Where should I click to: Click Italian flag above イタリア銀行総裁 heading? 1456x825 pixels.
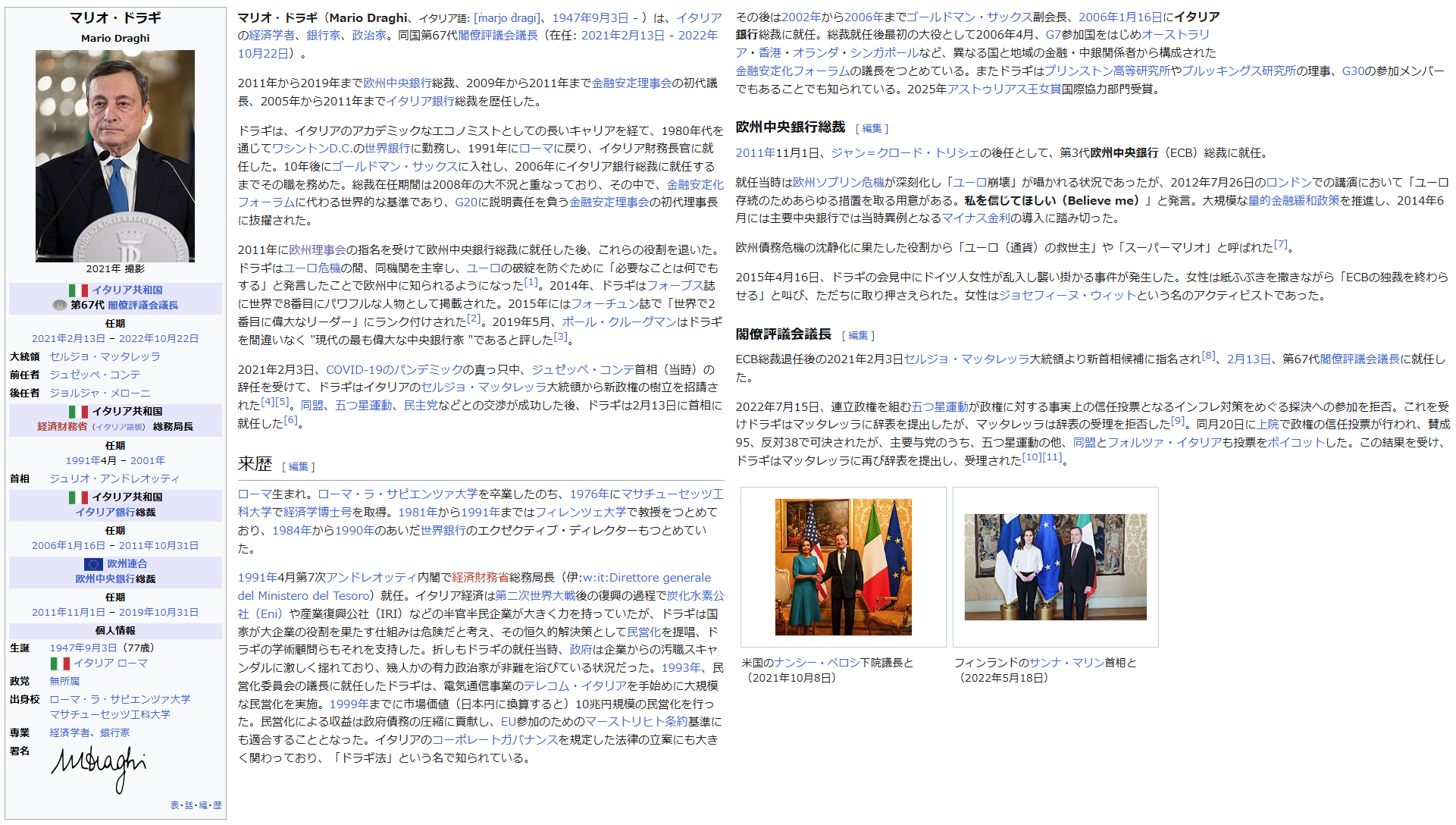tap(78, 497)
